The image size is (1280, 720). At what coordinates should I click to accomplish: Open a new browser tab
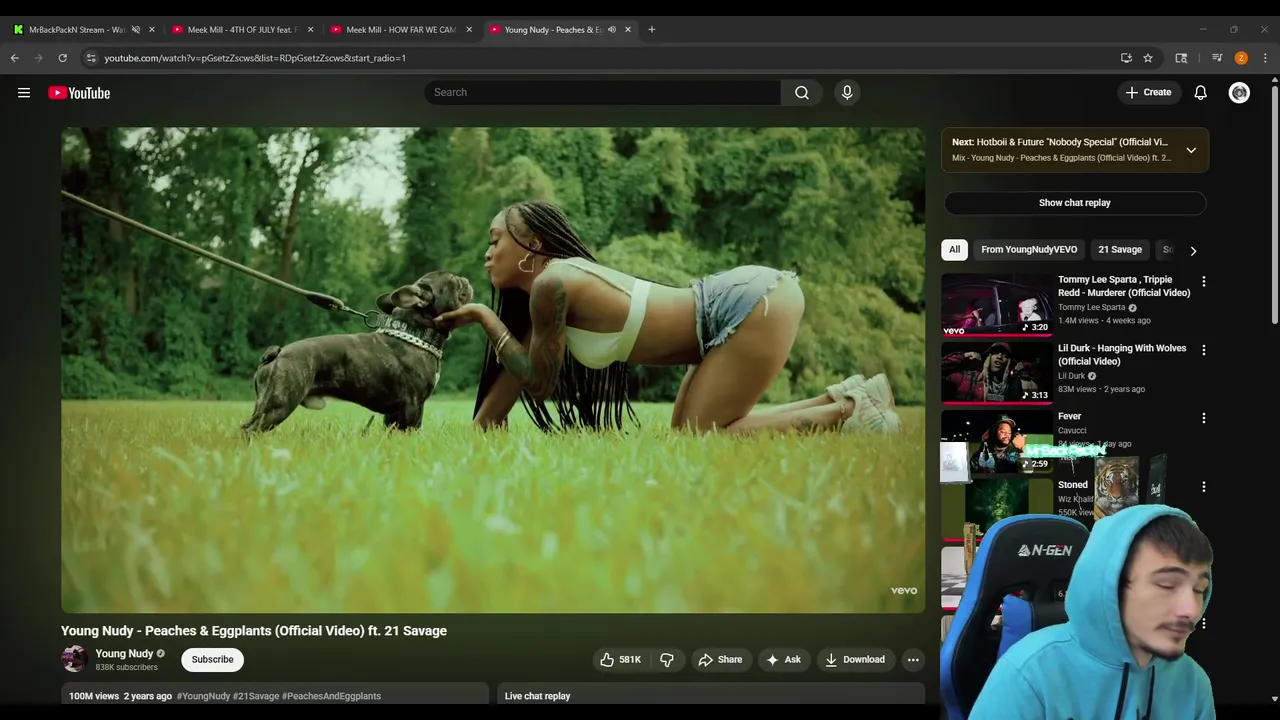coord(651,30)
